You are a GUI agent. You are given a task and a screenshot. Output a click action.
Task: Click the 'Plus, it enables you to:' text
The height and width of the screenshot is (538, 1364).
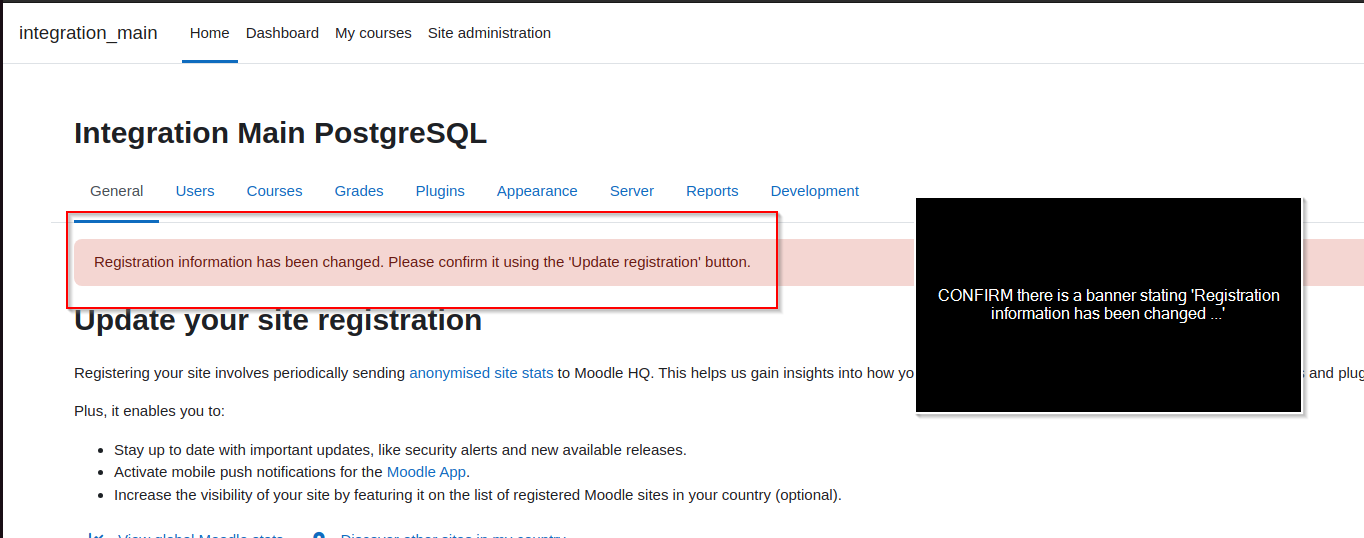tap(150, 411)
